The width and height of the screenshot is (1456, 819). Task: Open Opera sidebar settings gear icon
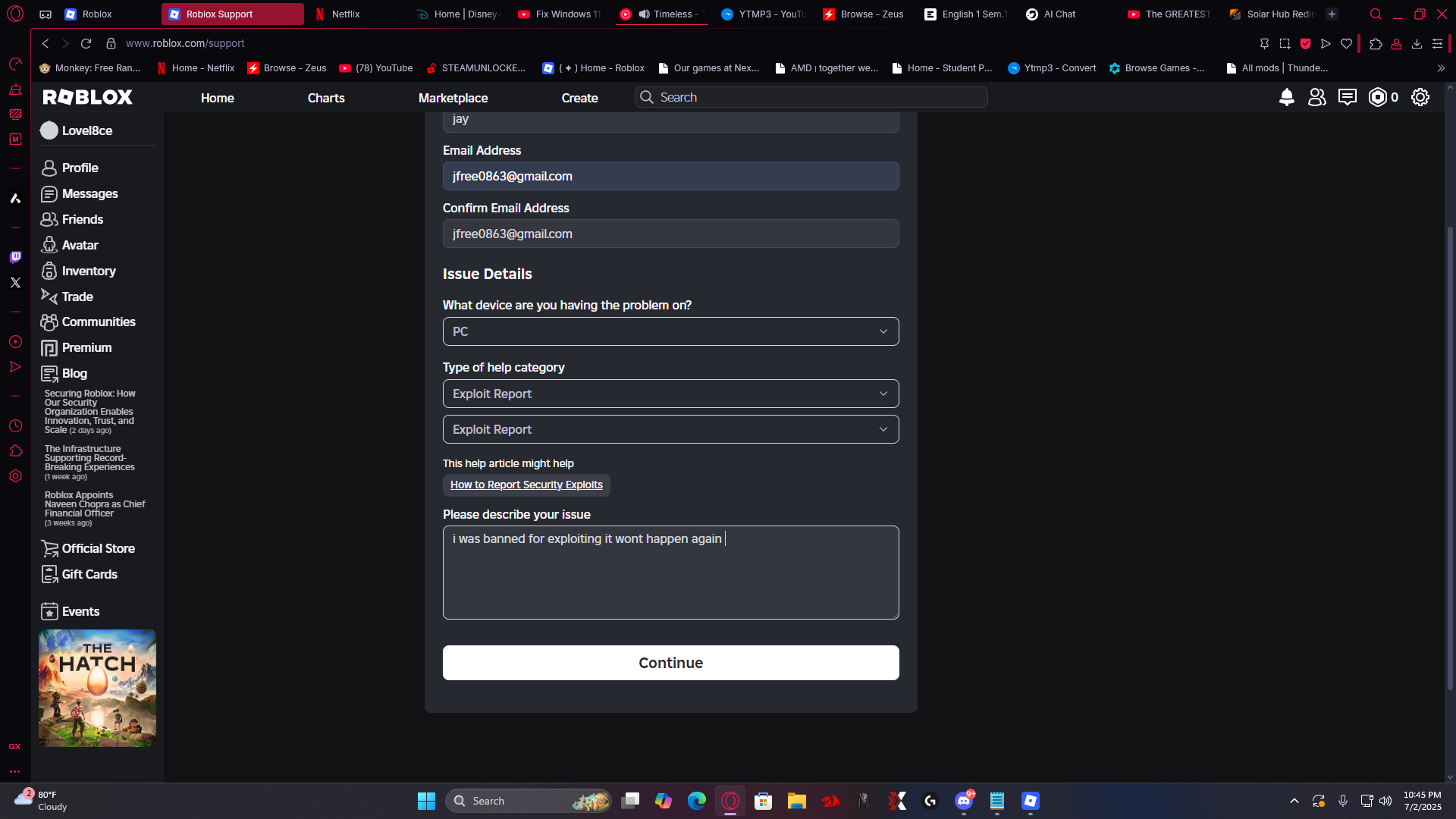(15, 475)
